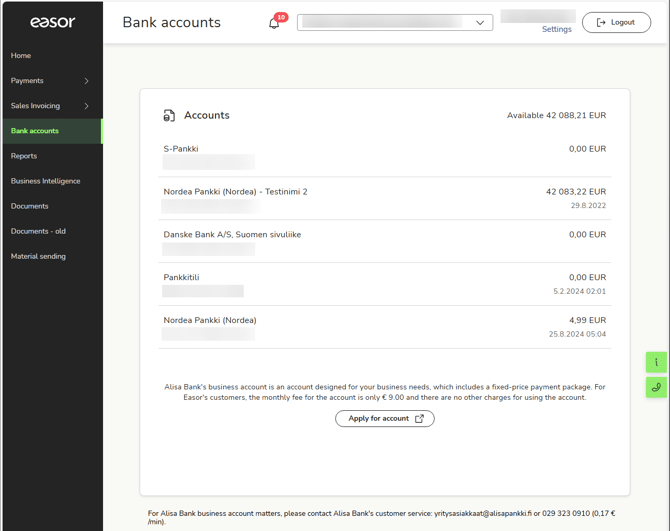Open Reports in sidebar

click(53, 156)
